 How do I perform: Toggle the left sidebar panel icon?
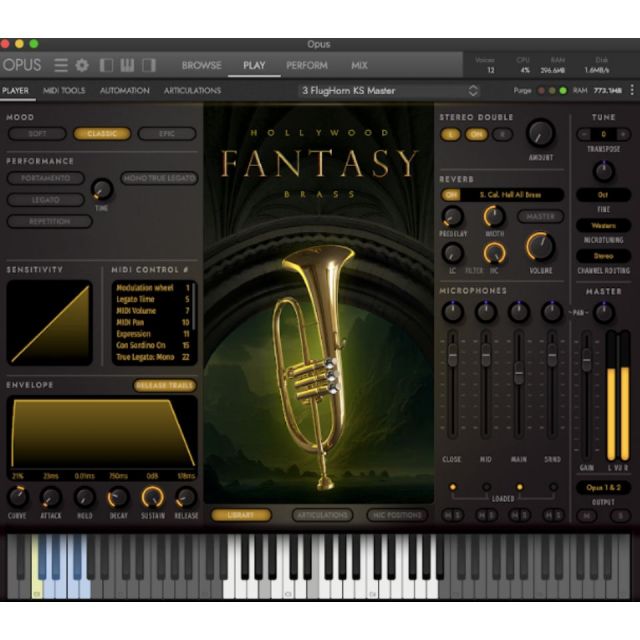(106, 65)
